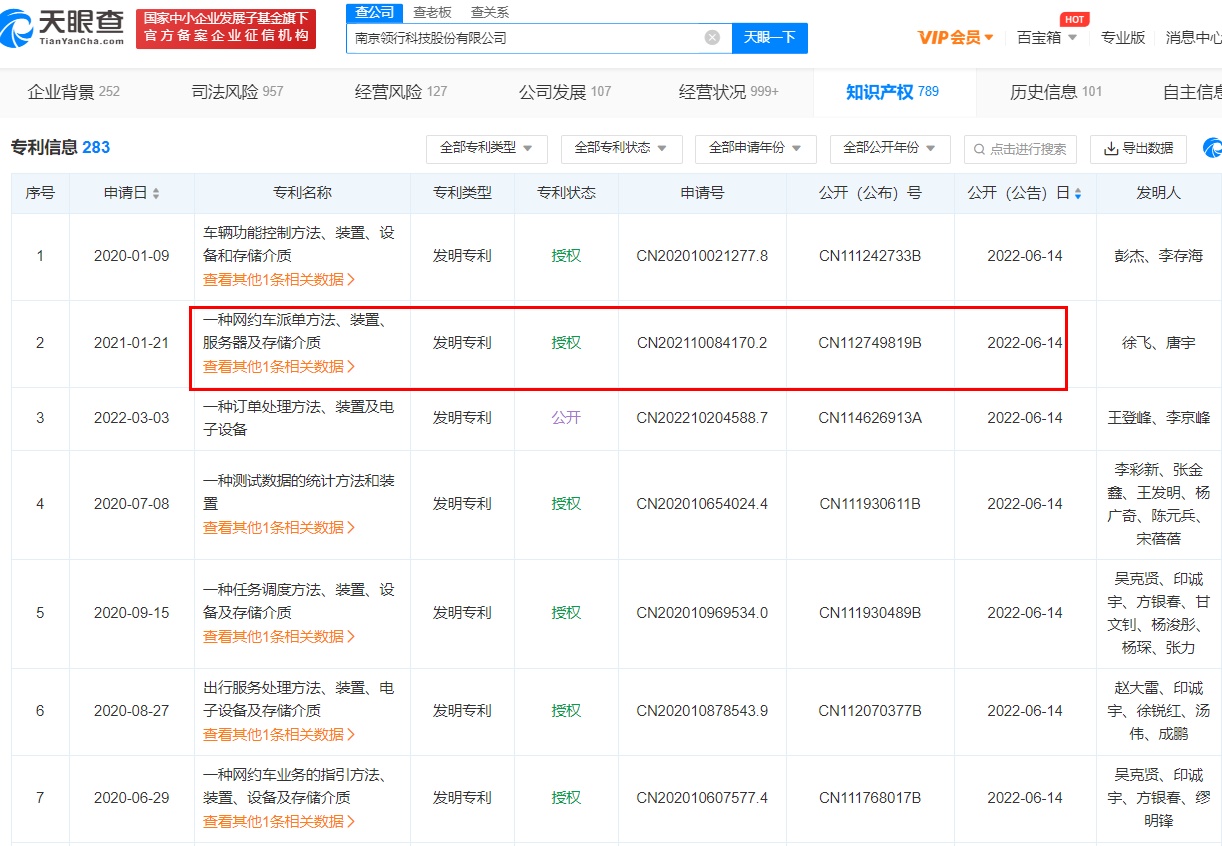View related data for 一种测试数据的统计方法 patent
The image size is (1222, 846).
pyautogui.click(x=279, y=528)
